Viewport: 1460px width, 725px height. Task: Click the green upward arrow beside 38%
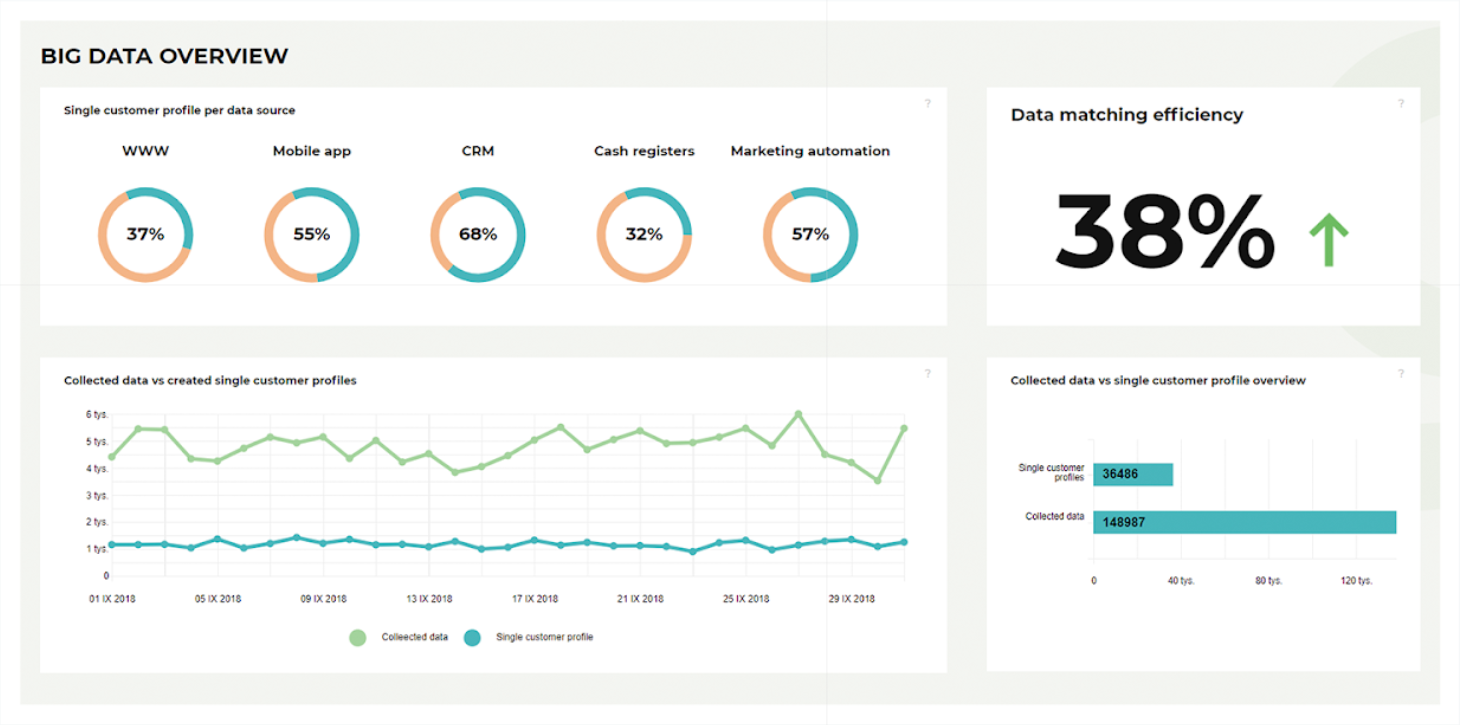1329,241
